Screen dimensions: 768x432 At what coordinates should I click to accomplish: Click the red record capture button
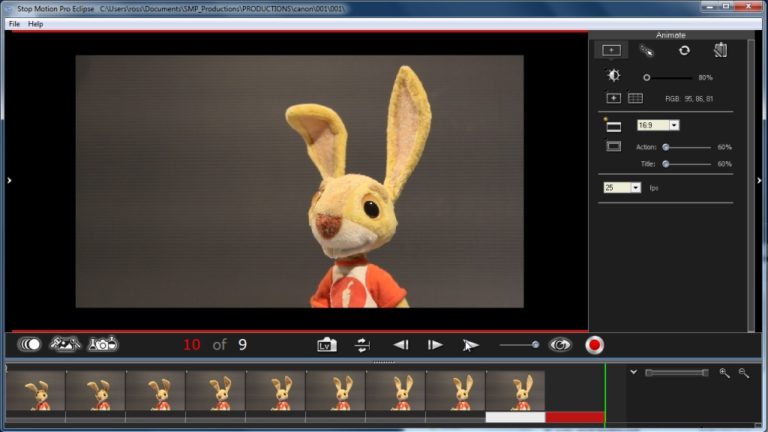[x=594, y=345]
